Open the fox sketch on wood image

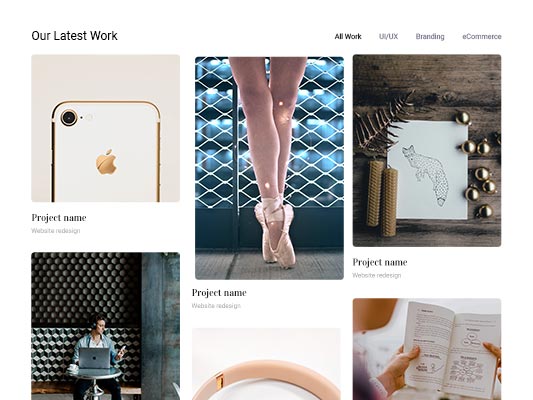tap(427, 151)
